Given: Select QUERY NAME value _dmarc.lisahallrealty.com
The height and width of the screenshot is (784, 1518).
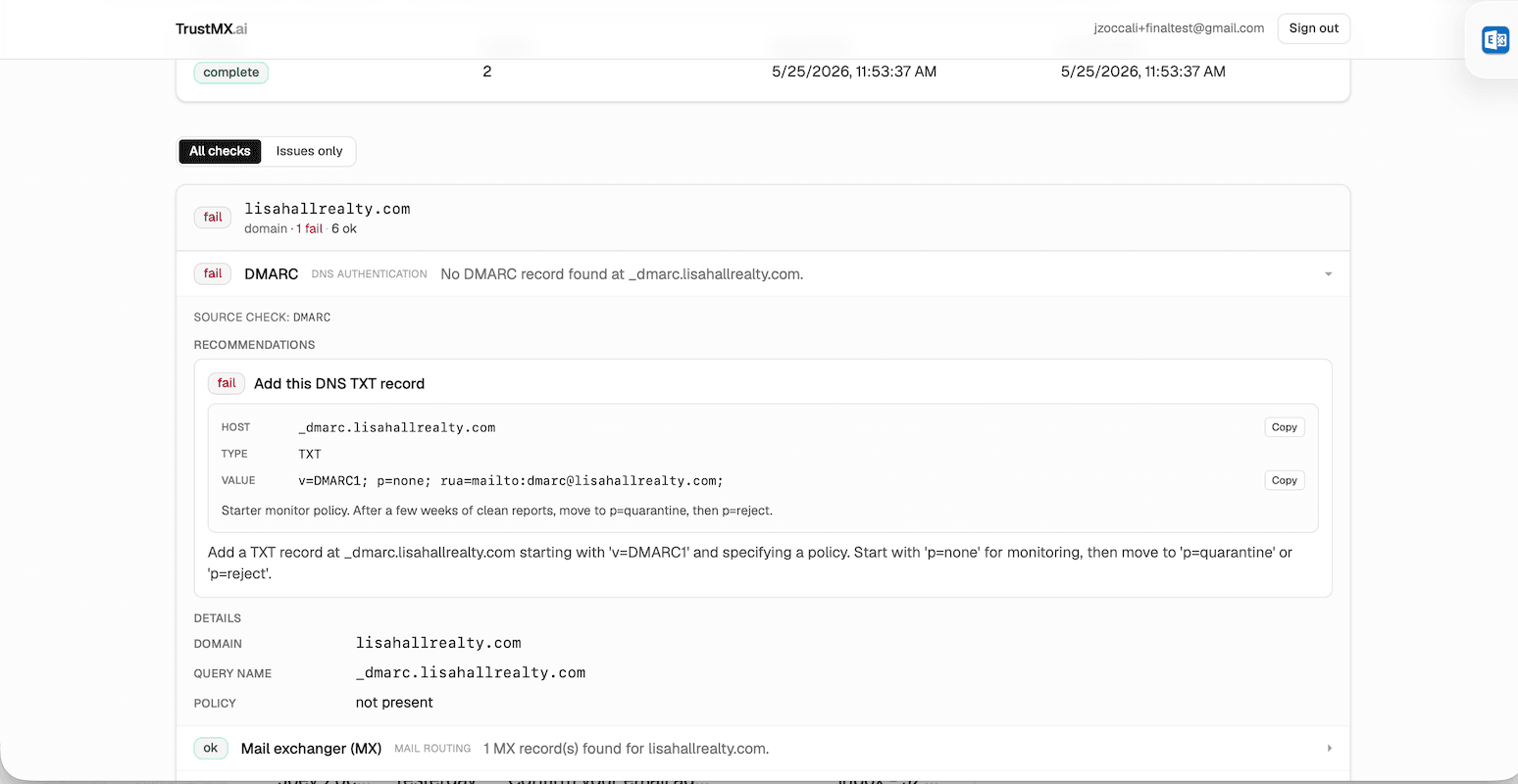Looking at the screenshot, I should (x=471, y=673).
